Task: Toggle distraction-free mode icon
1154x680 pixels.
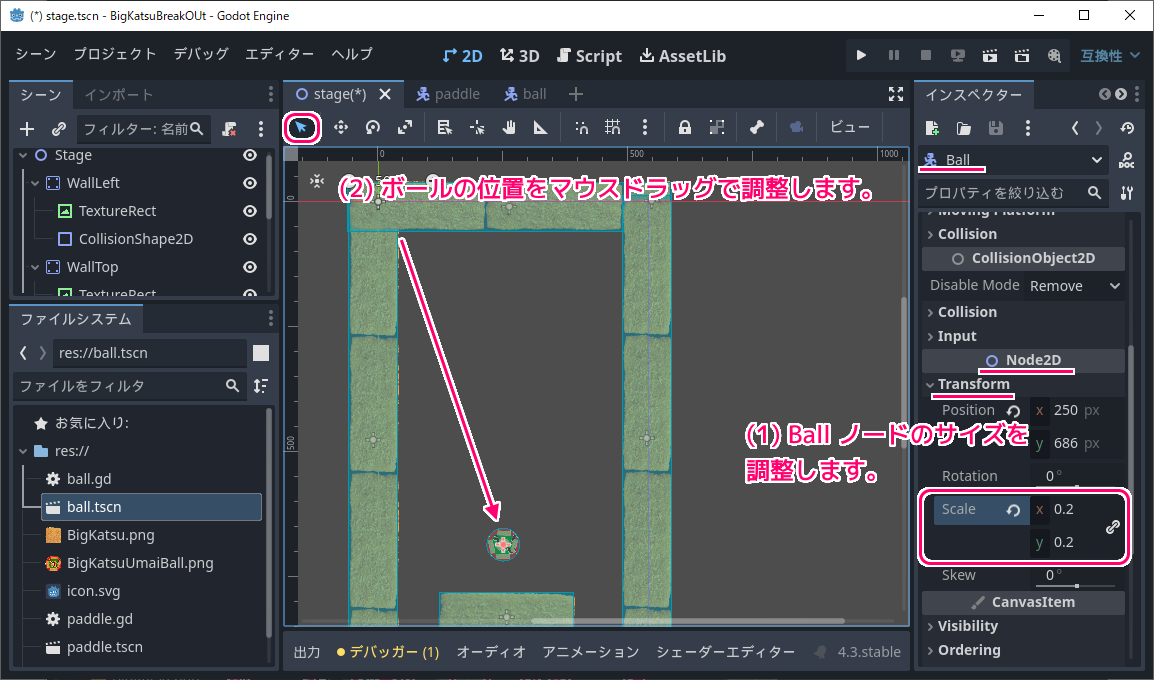Action: coord(896,94)
